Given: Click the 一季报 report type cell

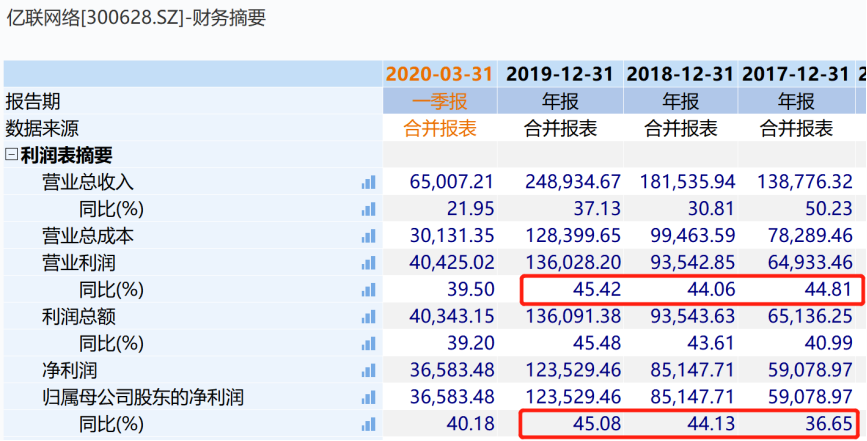Looking at the screenshot, I should tap(440, 101).
